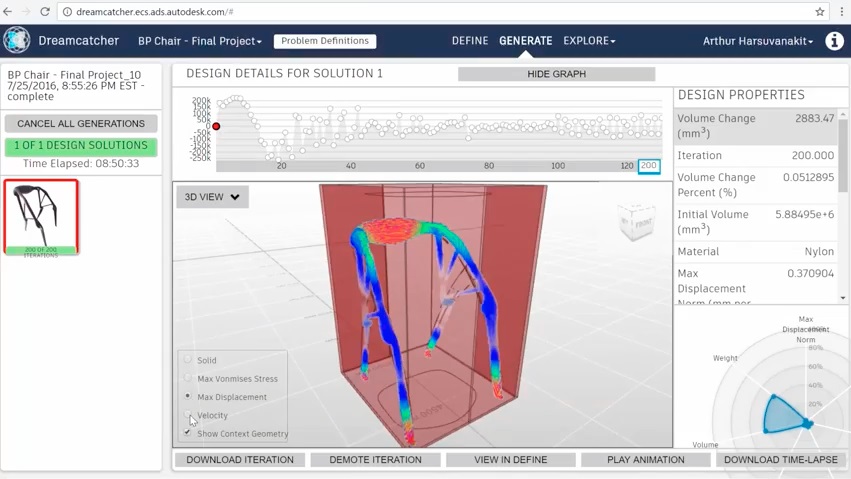Click DEMOTE ITERATION button

coord(376,459)
